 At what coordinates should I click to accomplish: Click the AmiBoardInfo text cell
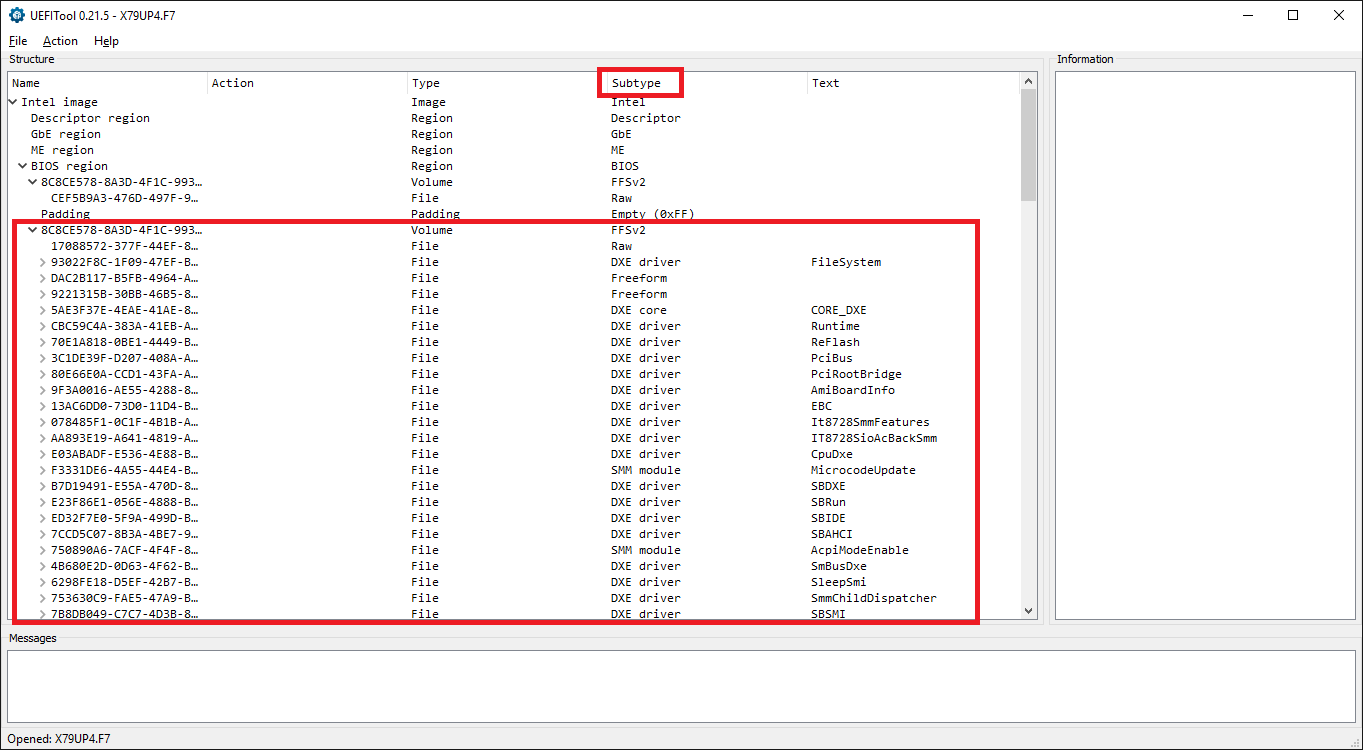coord(853,390)
